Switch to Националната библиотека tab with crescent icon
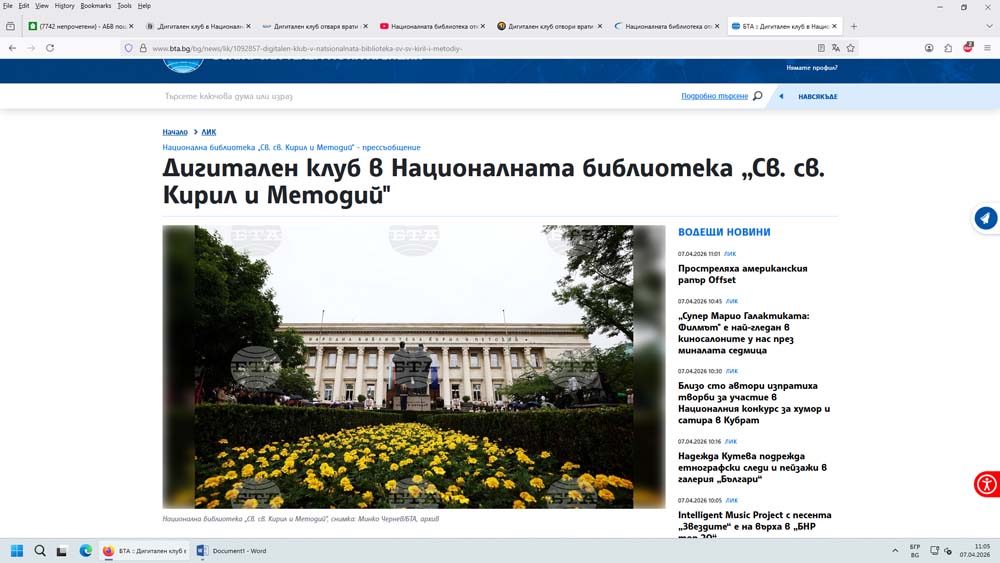This screenshot has height=563, width=1000. 666,26
